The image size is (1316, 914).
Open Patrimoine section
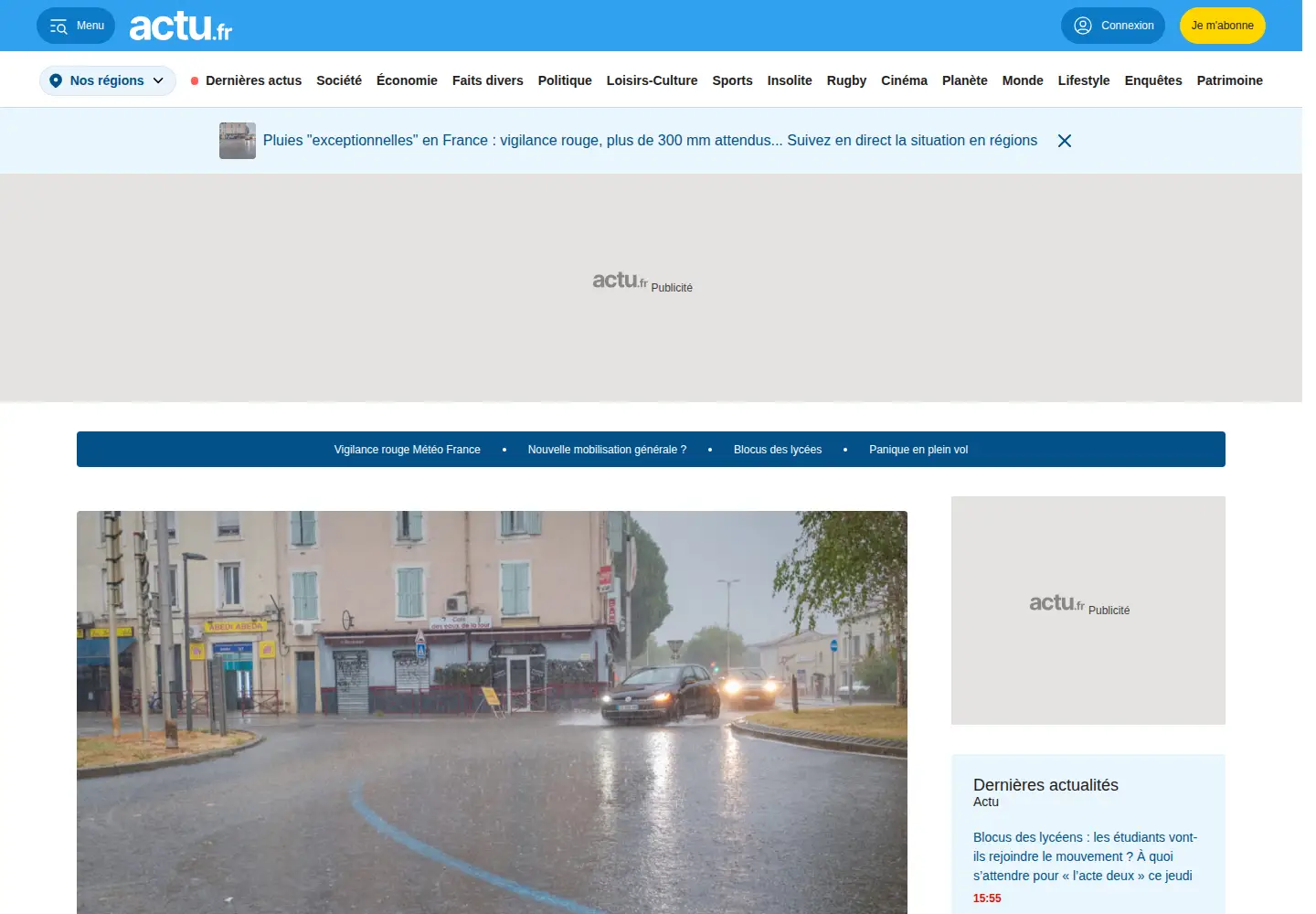1230,80
